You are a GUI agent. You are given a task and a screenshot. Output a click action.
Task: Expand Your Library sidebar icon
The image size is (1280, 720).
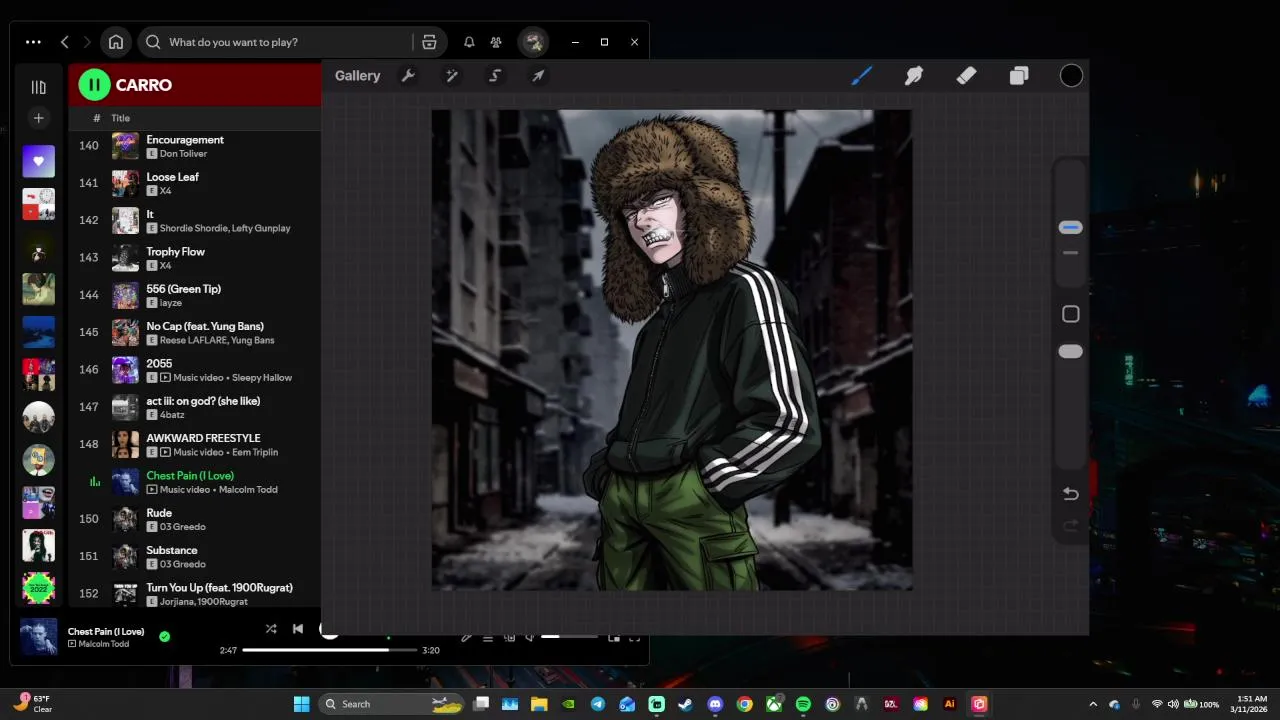click(38, 87)
